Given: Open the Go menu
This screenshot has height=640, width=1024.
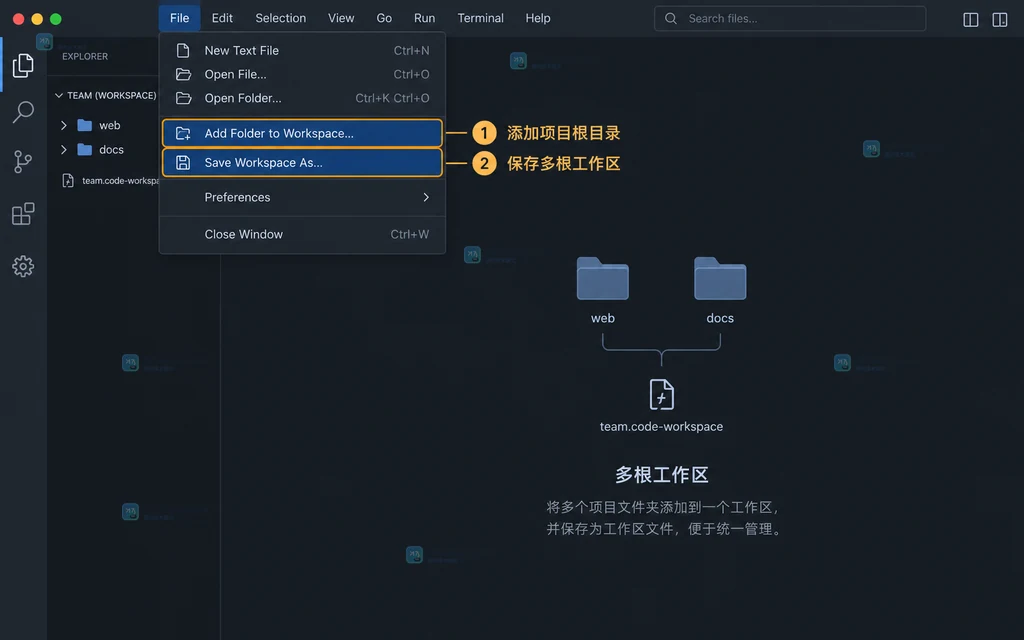Looking at the screenshot, I should tap(384, 18).
